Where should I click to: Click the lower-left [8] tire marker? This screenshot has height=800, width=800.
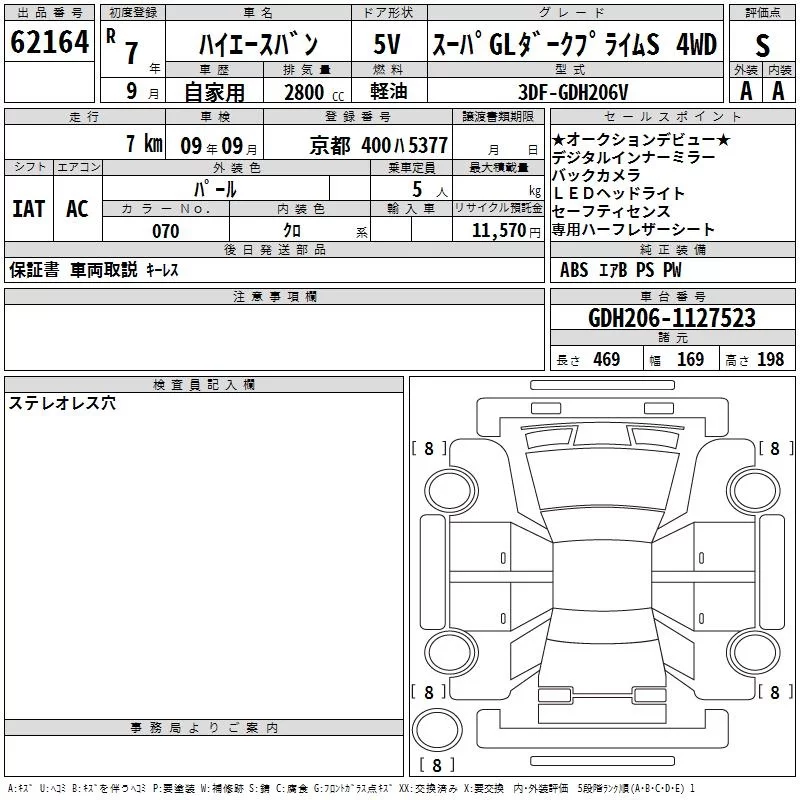pos(429,692)
